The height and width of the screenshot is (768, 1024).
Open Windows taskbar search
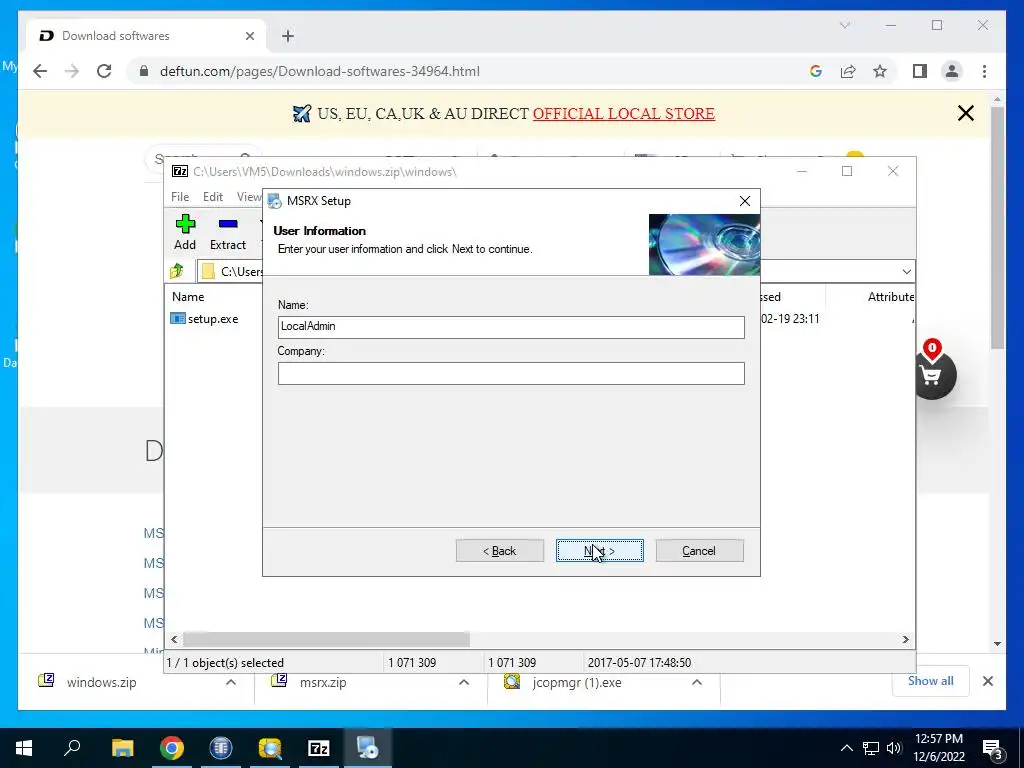(72, 748)
